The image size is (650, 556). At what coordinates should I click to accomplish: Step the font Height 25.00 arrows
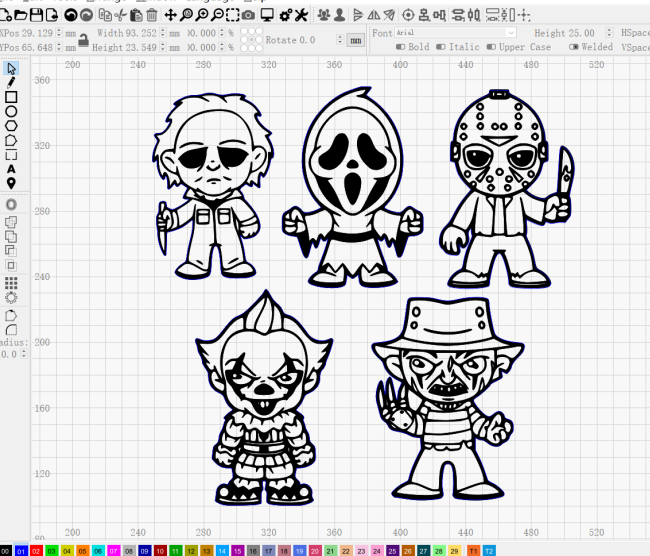click(x=609, y=33)
